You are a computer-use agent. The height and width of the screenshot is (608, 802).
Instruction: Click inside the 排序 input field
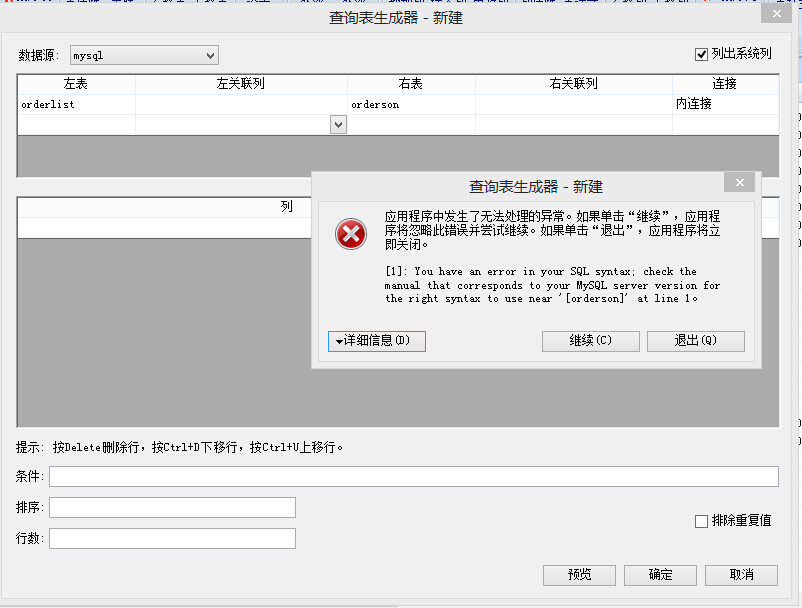tap(172, 507)
